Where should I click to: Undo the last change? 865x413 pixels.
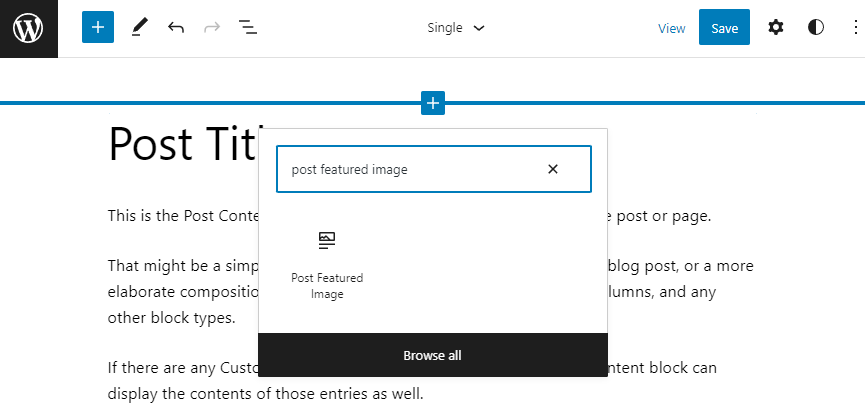[x=176, y=28]
